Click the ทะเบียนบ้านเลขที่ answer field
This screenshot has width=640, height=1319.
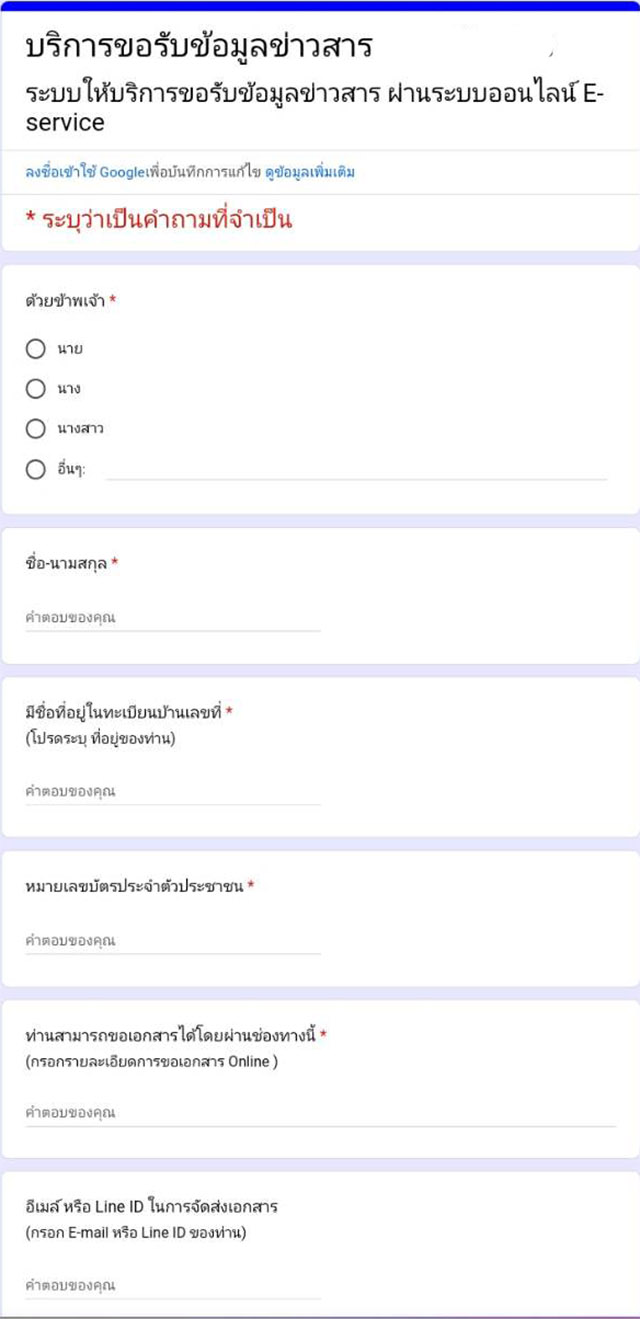coord(173,792)
